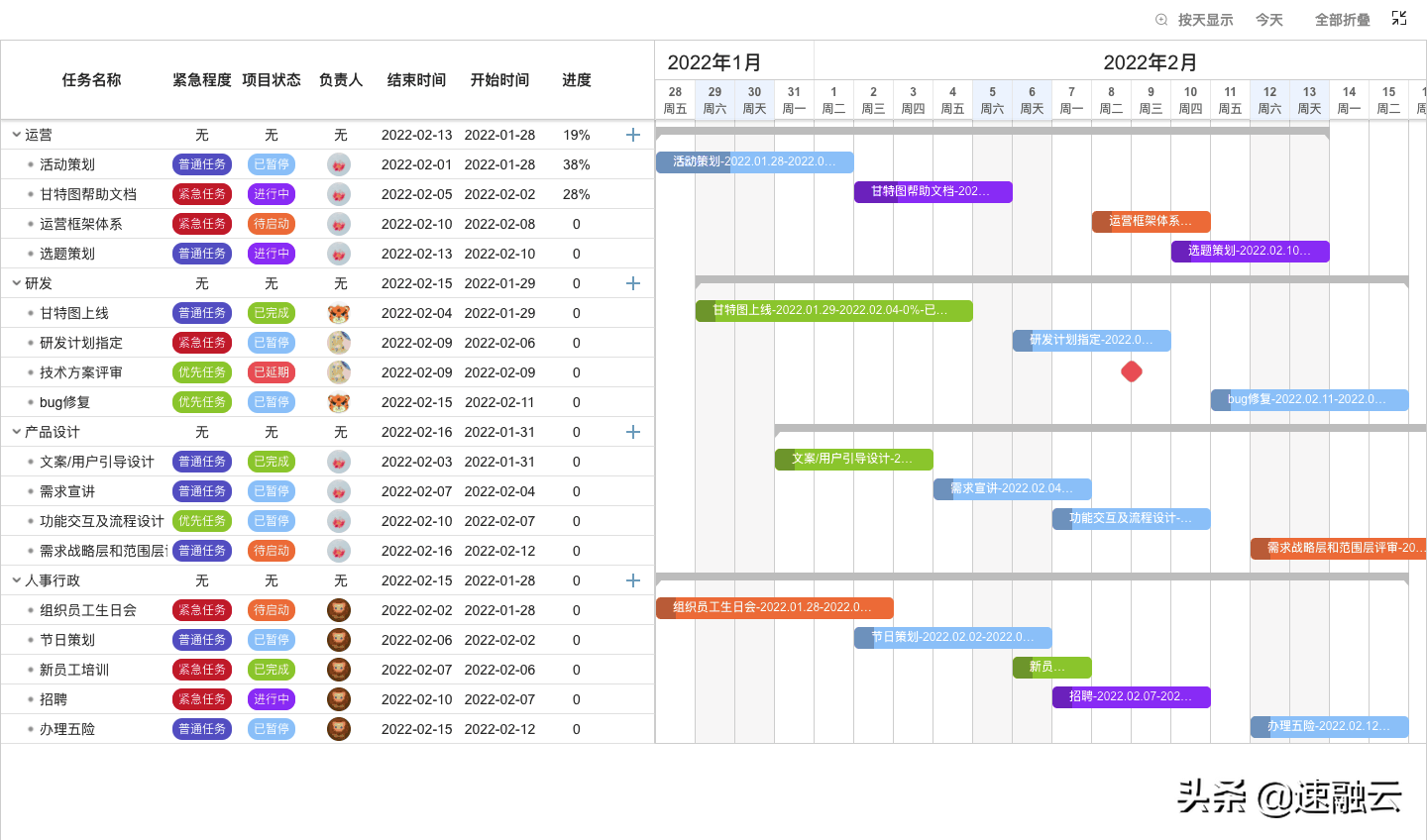Image resolution: width=1427 pixels, height=840 pixels.
Task: Click the owl avatar in 新员工培训 row
Action: pyautogui.click(x=339, y=670)
